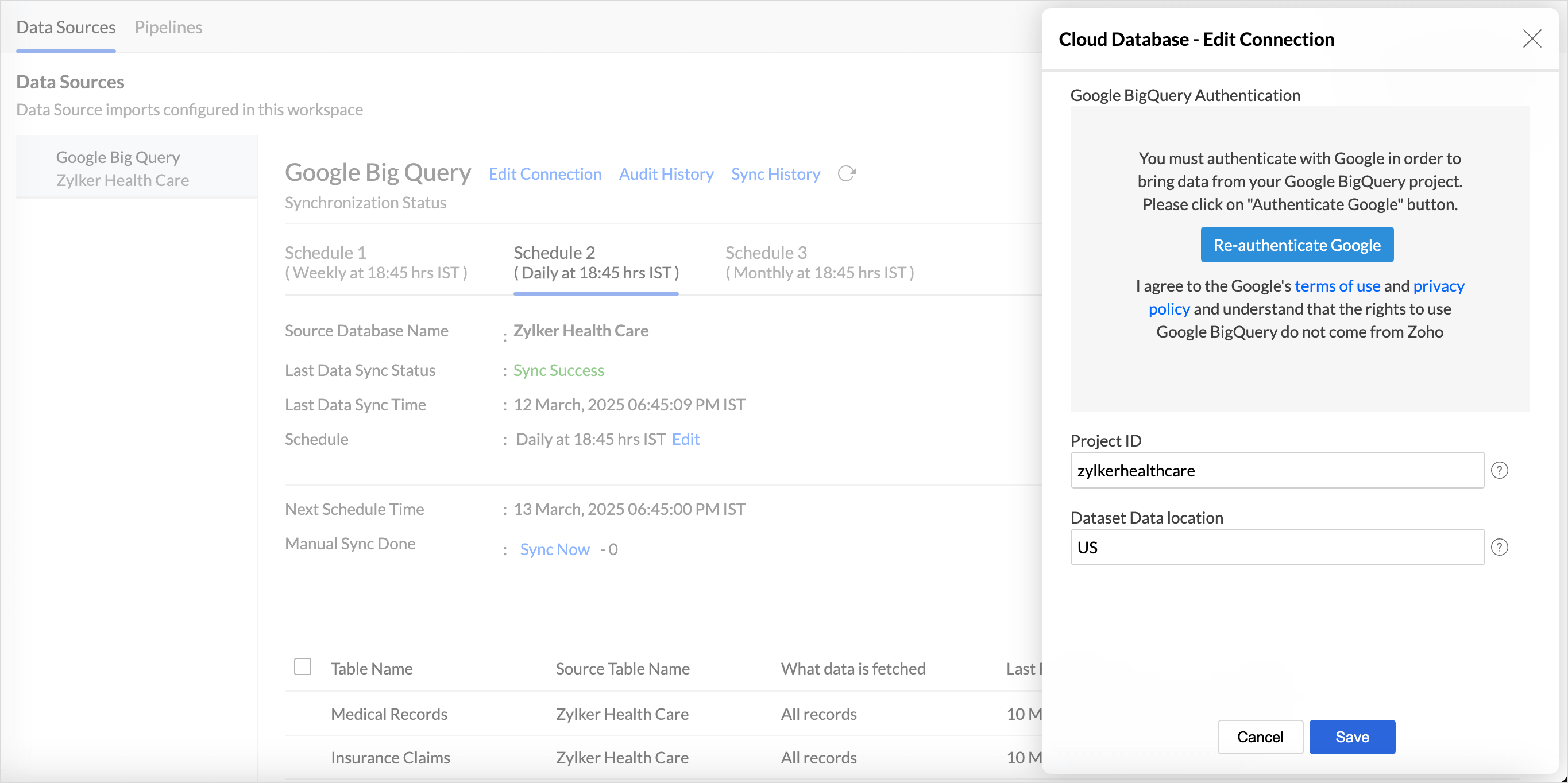Viewport: 1568px width, 783px height.
Task: Open the Data Sources tab
Action: (65, 28)
